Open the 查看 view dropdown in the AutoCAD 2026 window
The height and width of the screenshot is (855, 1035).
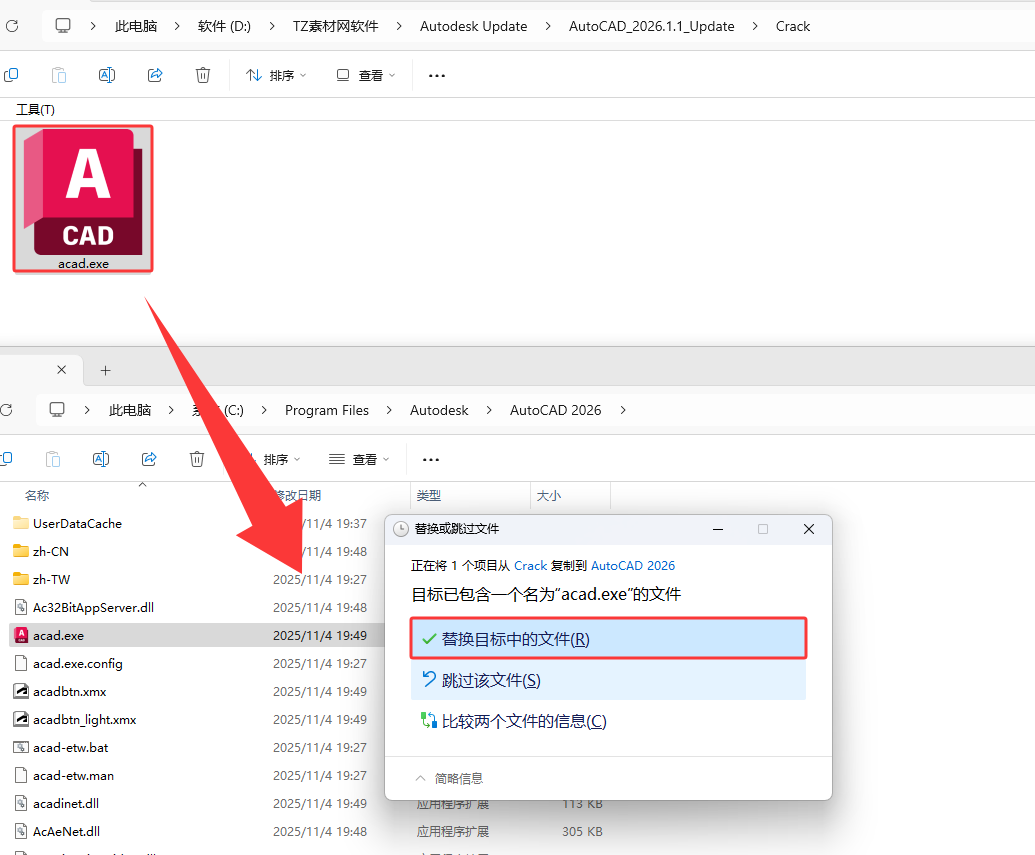pyautogui.click(x=359, y=459)
